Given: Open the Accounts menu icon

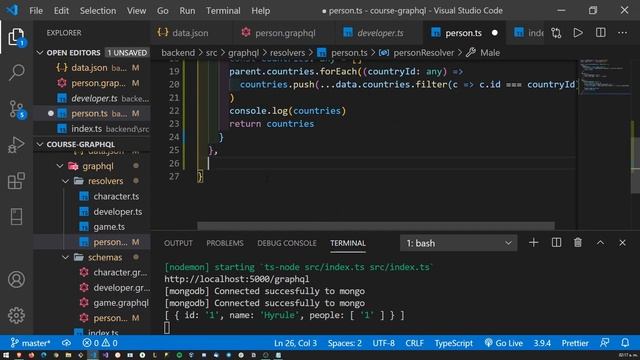Looking at the screenshot, I should click(16, 280).
